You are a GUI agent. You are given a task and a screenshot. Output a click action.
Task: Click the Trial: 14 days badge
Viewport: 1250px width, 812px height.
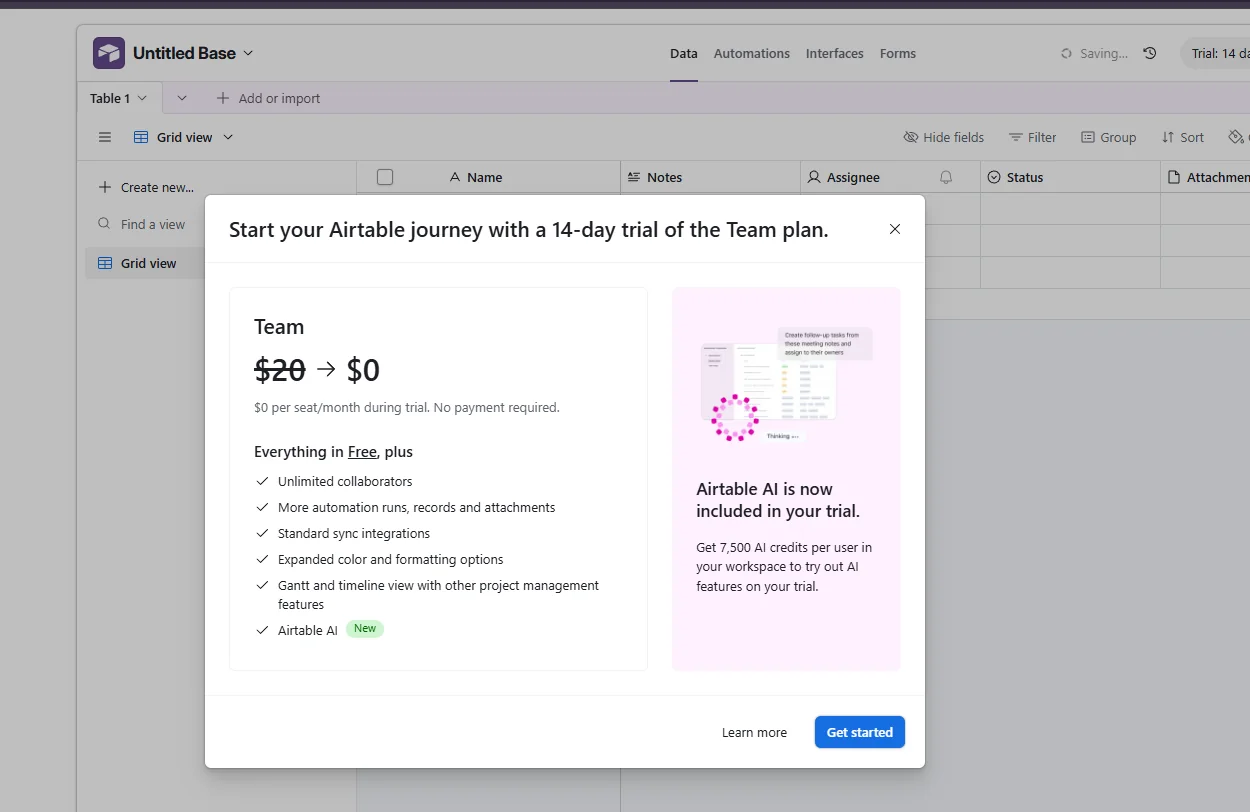[1216, 53]
